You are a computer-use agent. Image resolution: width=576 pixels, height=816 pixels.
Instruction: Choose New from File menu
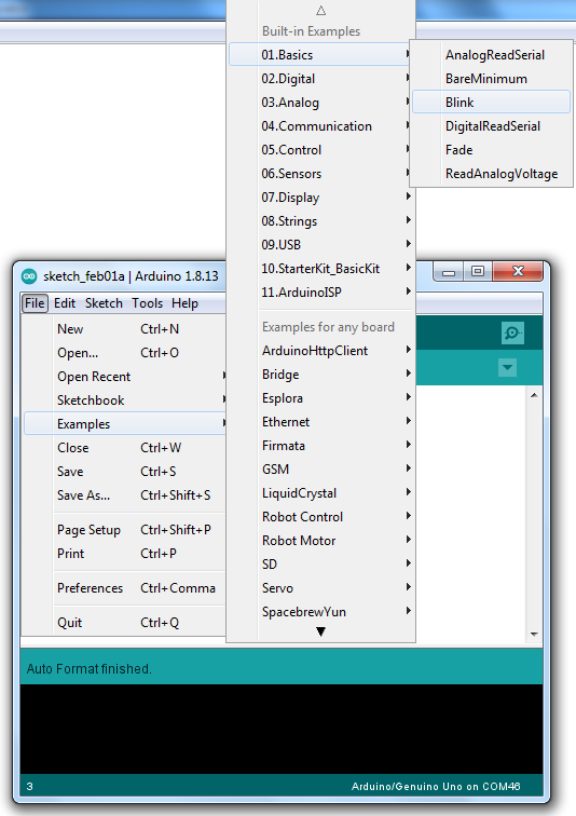pos(125,329)
